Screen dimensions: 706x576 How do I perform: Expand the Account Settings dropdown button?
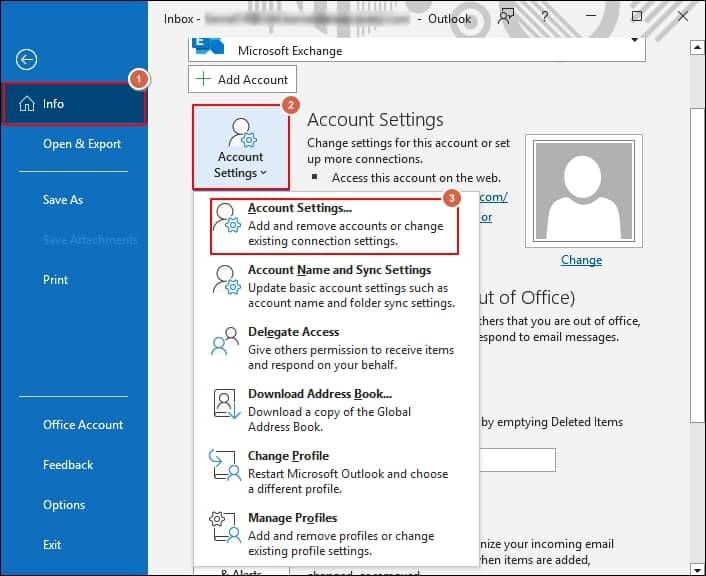click(240, 148)
